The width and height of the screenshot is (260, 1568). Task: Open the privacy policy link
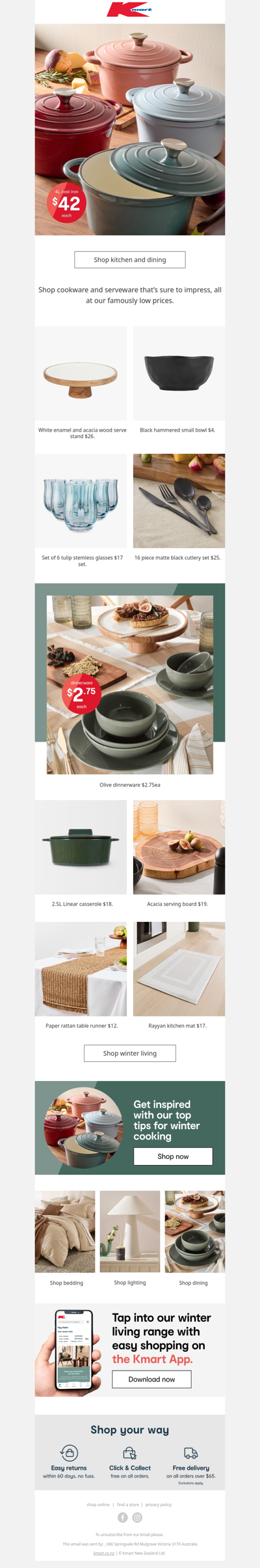pyautogui.click(x=159, y=1504)
